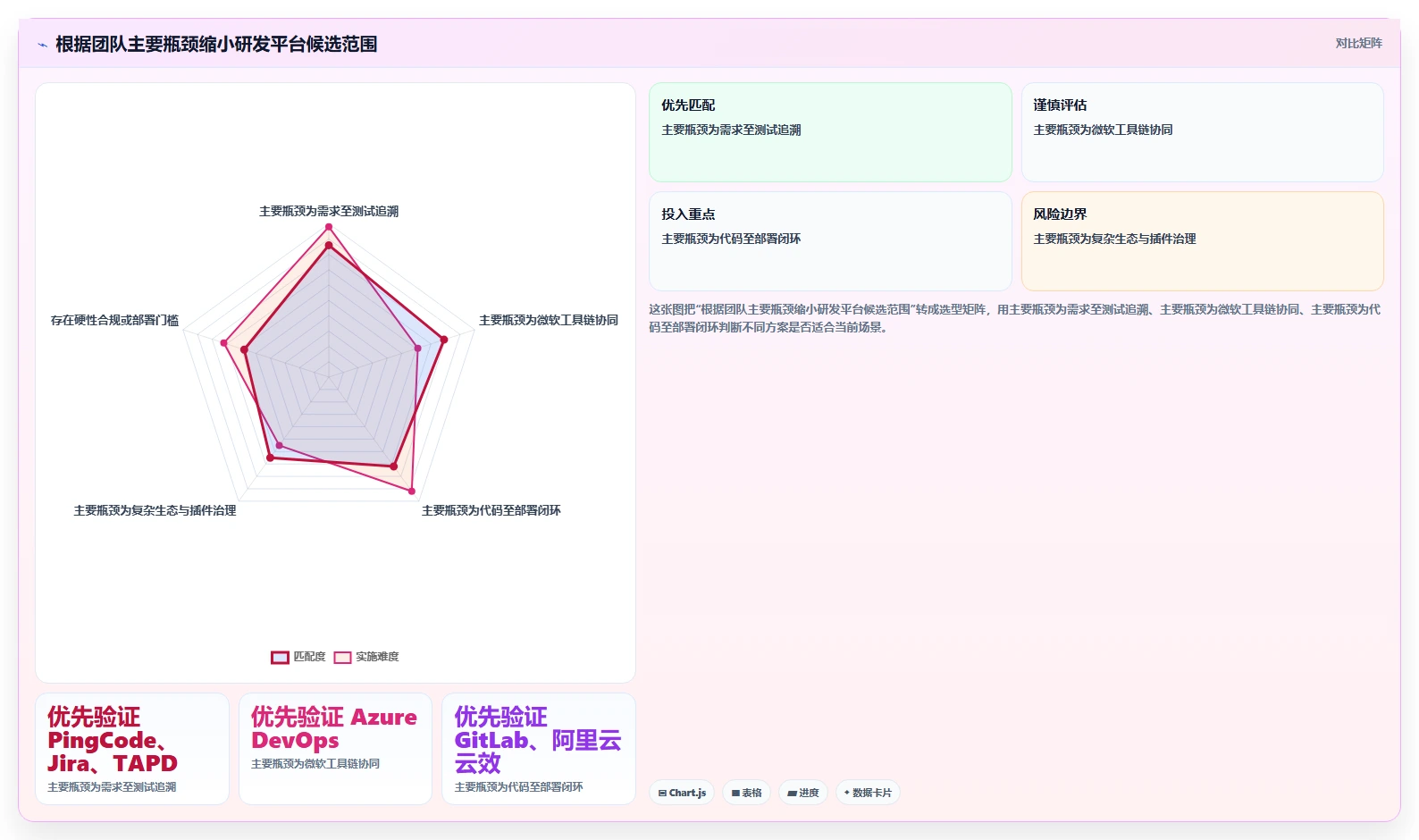The image size is (1419, 840).
Task: Toggle the 实施难度 legend swatch
Action: point(342,658)
